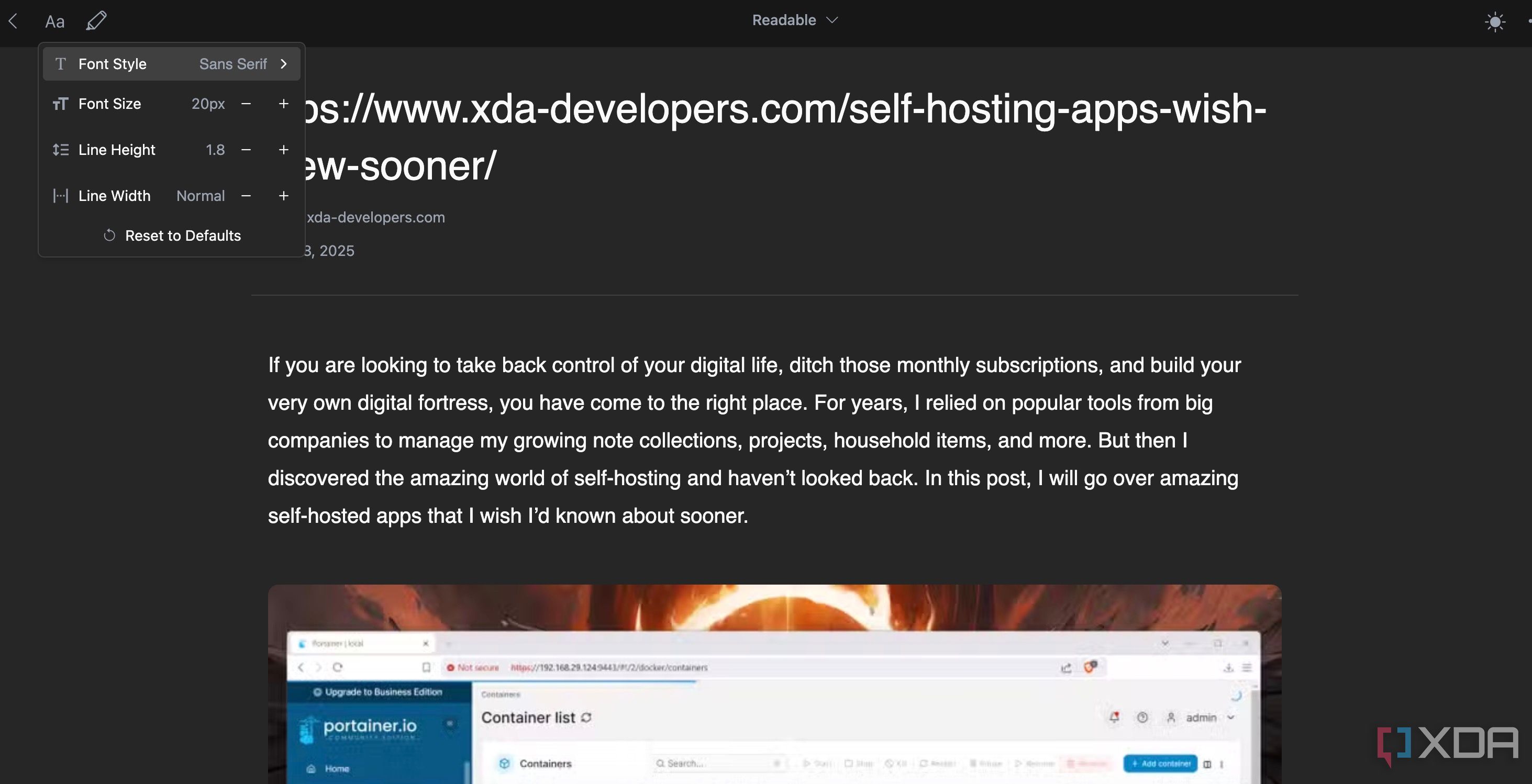
Task: Click Reset to Defaults
Action: tap(171, 236)
